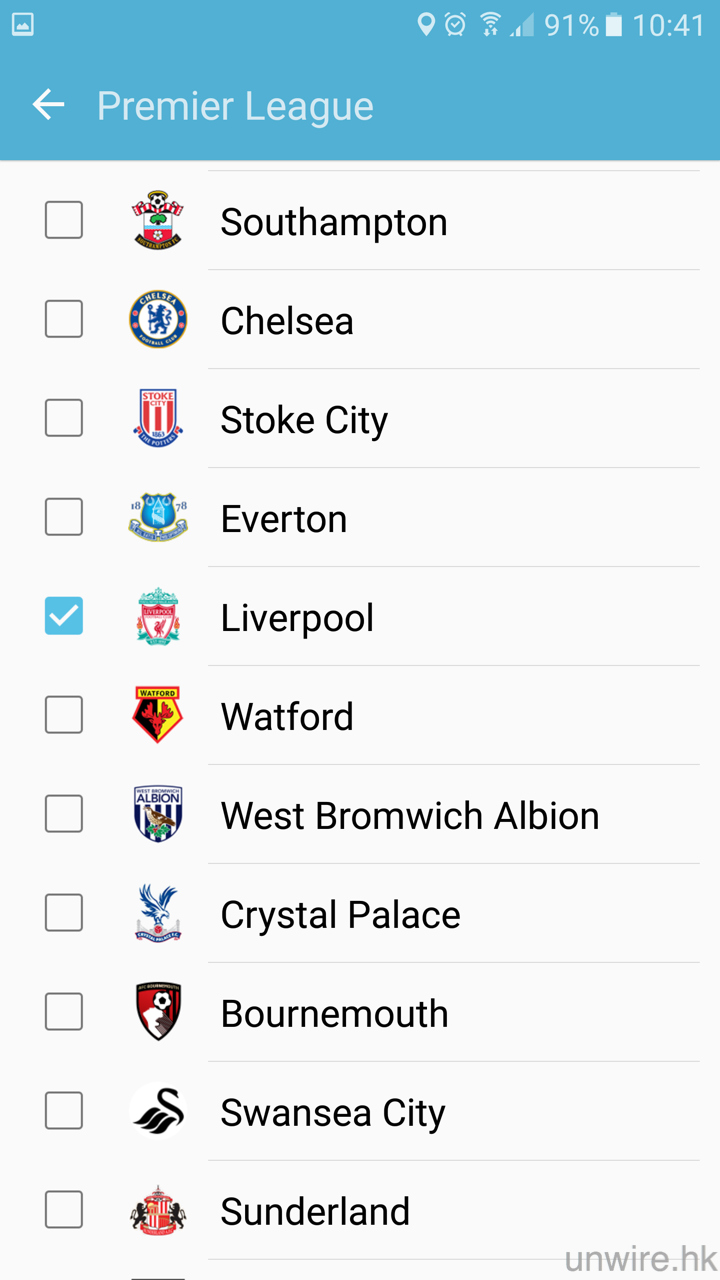Tap the Premier League header title
Viewport: 720px width, 1280px height.
tap(235, 106)
